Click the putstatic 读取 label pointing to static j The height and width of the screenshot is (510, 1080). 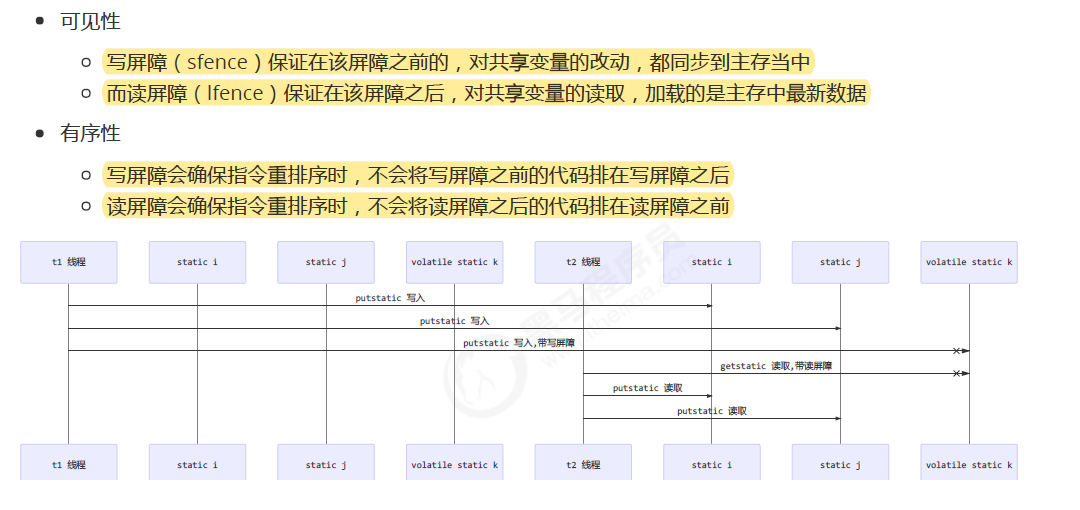[712, 411]
